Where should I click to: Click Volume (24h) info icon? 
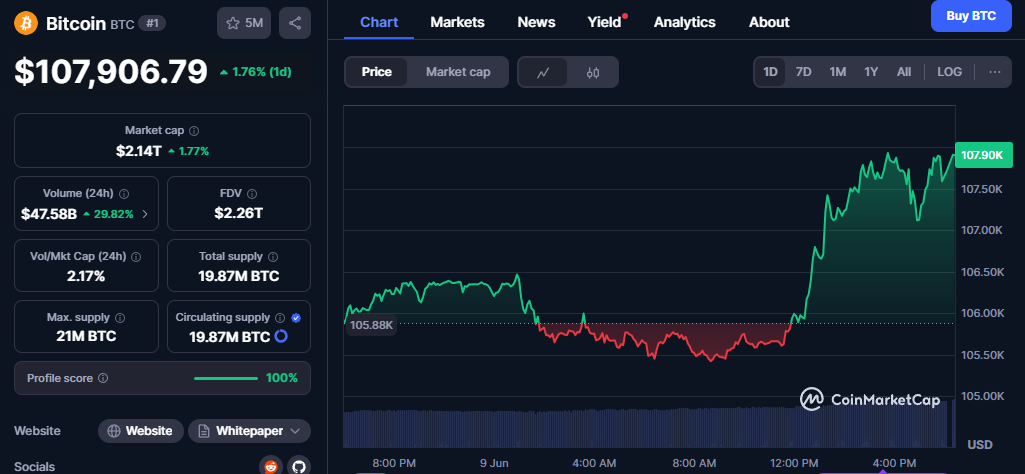(124, 194)
